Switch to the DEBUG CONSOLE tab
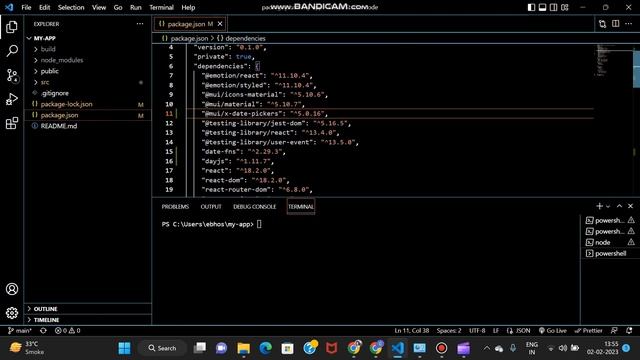This screenshot has height=360, width=640. (x=255, y=207)
